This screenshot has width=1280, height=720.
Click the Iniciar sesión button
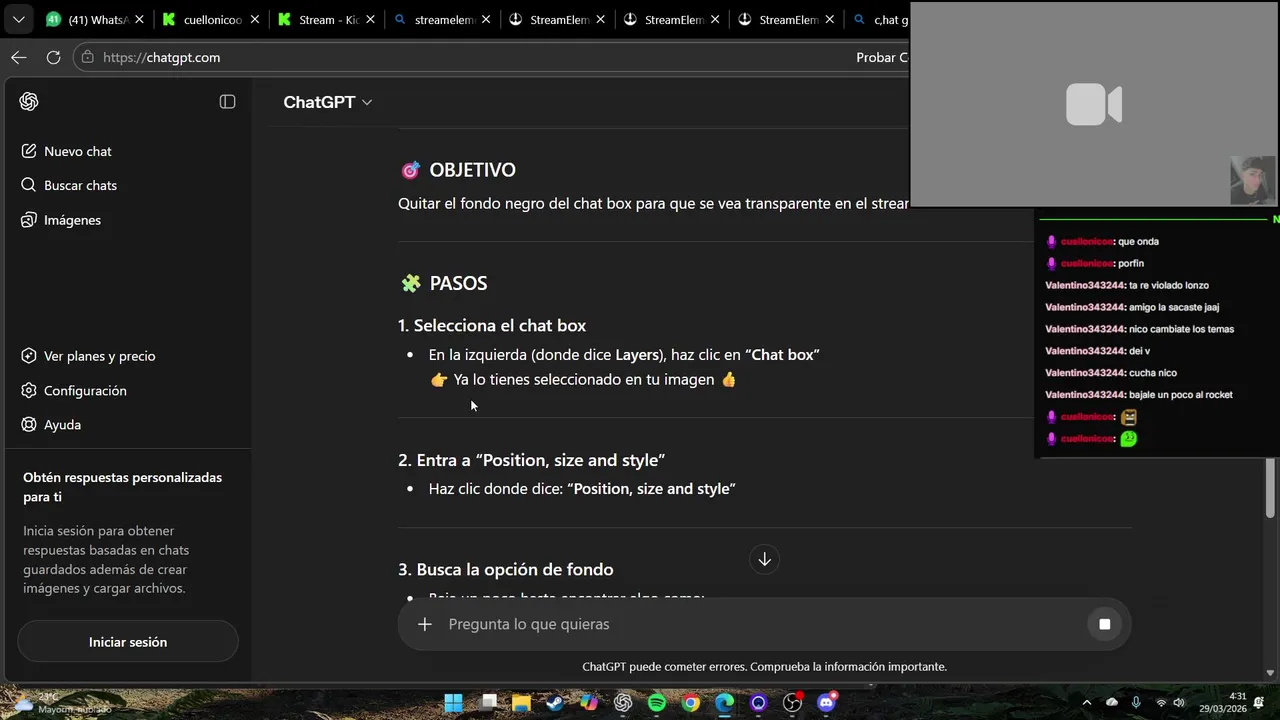pos(128,642)
